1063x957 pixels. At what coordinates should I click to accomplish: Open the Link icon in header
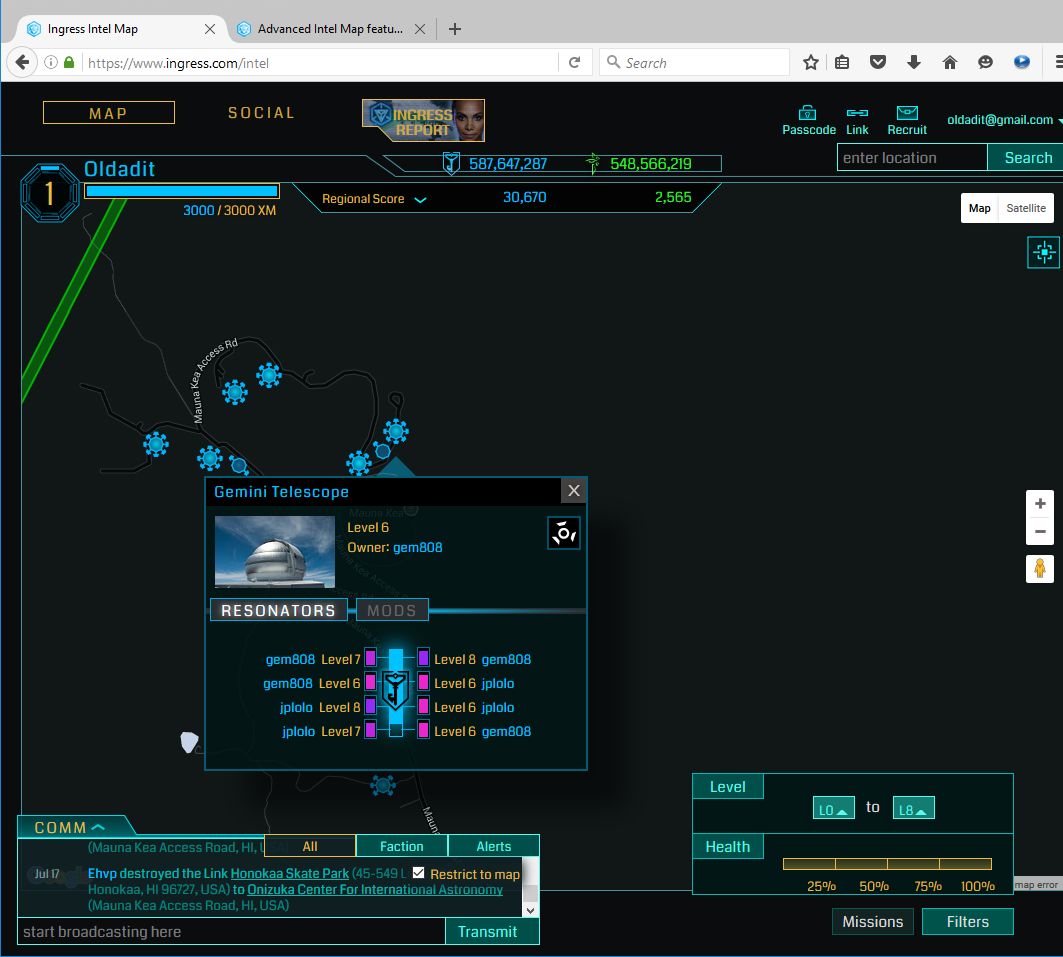pyautogui.click(x=857, y=113)
